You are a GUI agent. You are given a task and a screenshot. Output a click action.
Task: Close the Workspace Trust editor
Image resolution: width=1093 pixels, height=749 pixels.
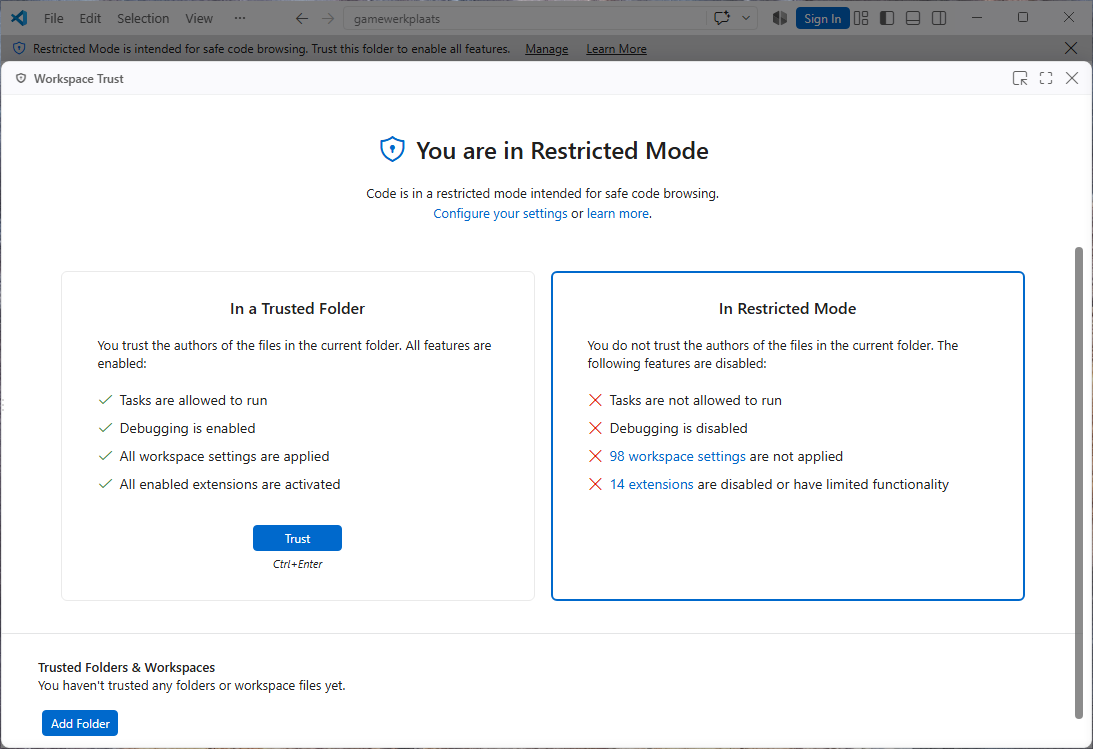[x=1072, y=78]
